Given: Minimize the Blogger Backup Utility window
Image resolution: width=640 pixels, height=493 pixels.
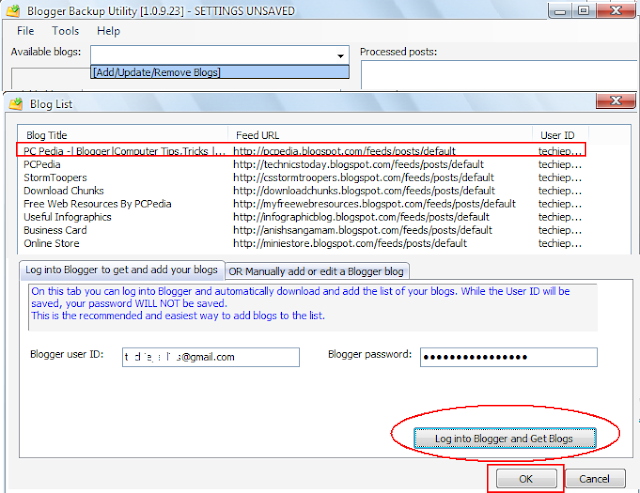Looking at the screenshot, I should pos(560,11).
